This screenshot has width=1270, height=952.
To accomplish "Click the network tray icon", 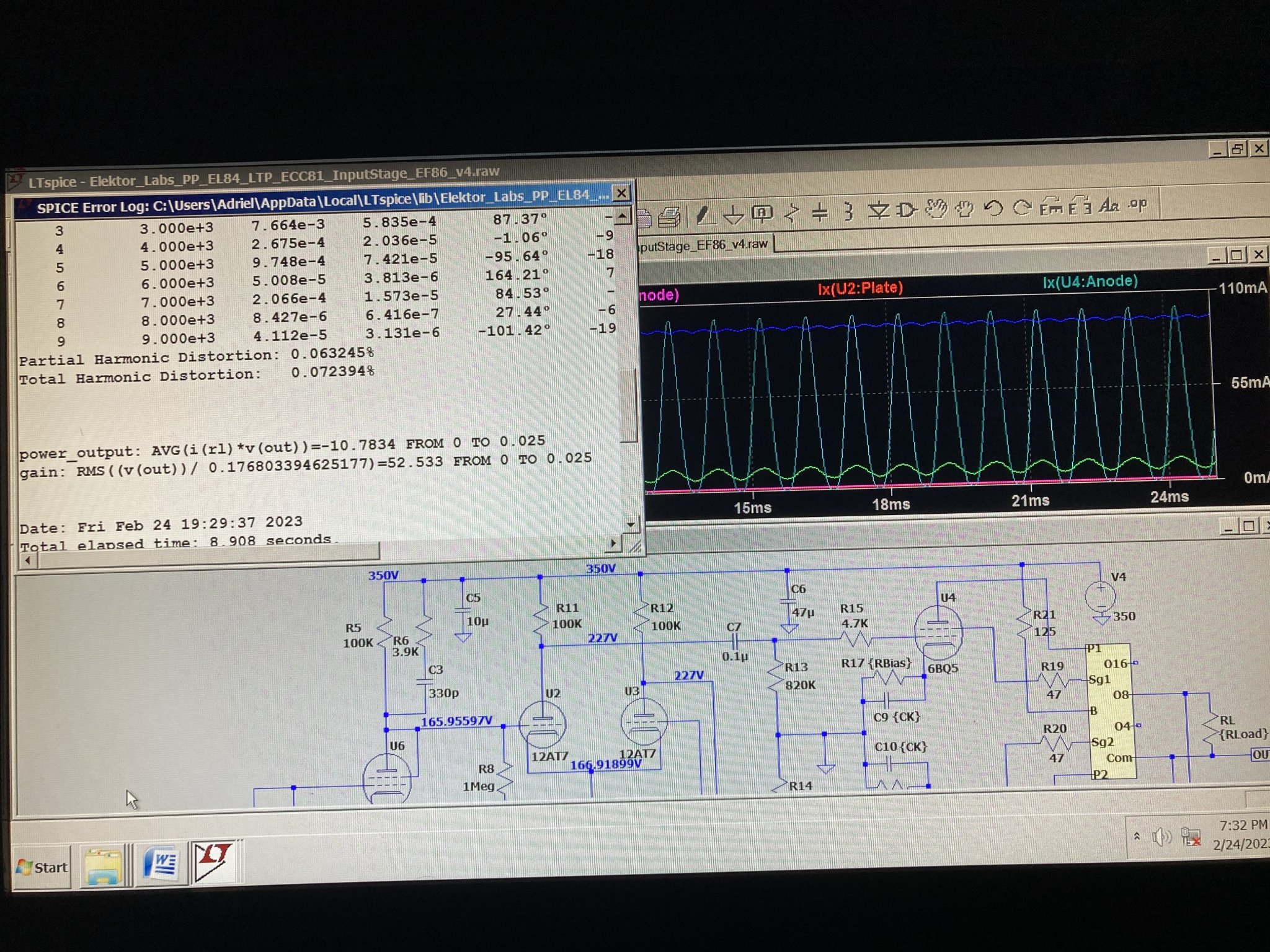I will [1190, 837].
